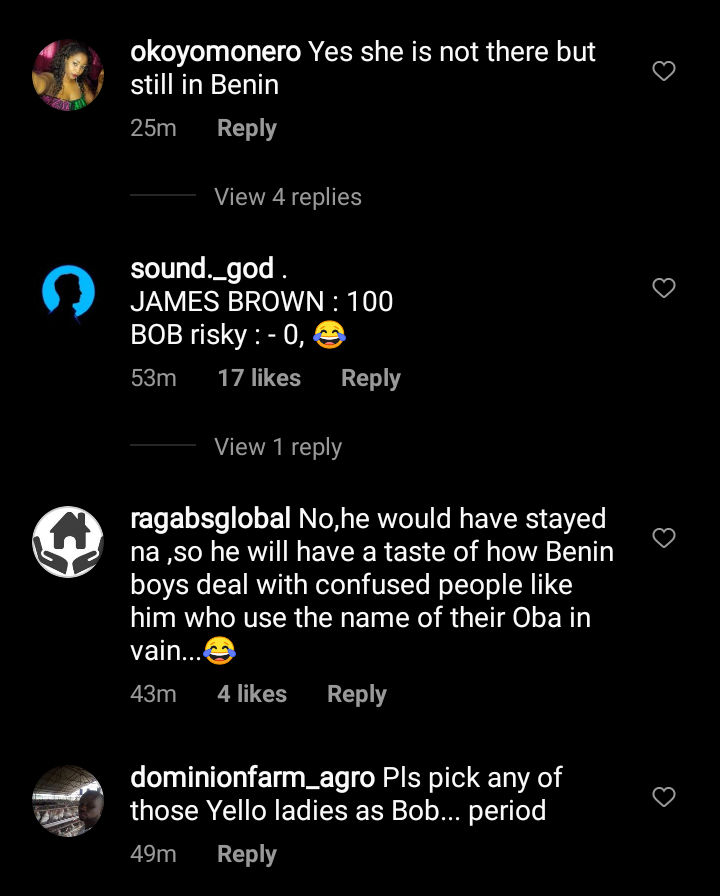Open the sound._god username link

(x=202, y=269)
